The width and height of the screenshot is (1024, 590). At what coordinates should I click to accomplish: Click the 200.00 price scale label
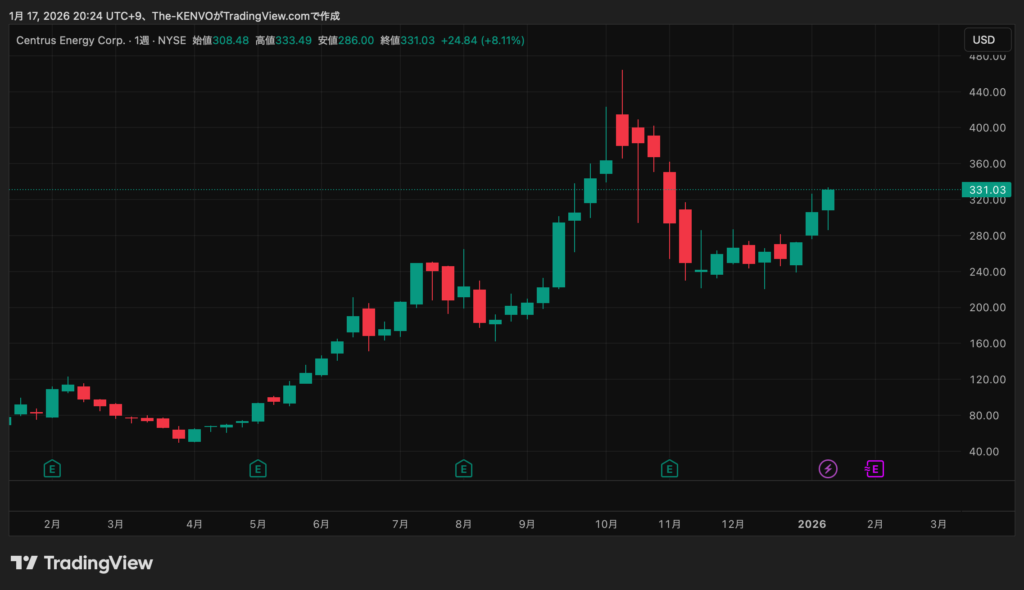988,307
